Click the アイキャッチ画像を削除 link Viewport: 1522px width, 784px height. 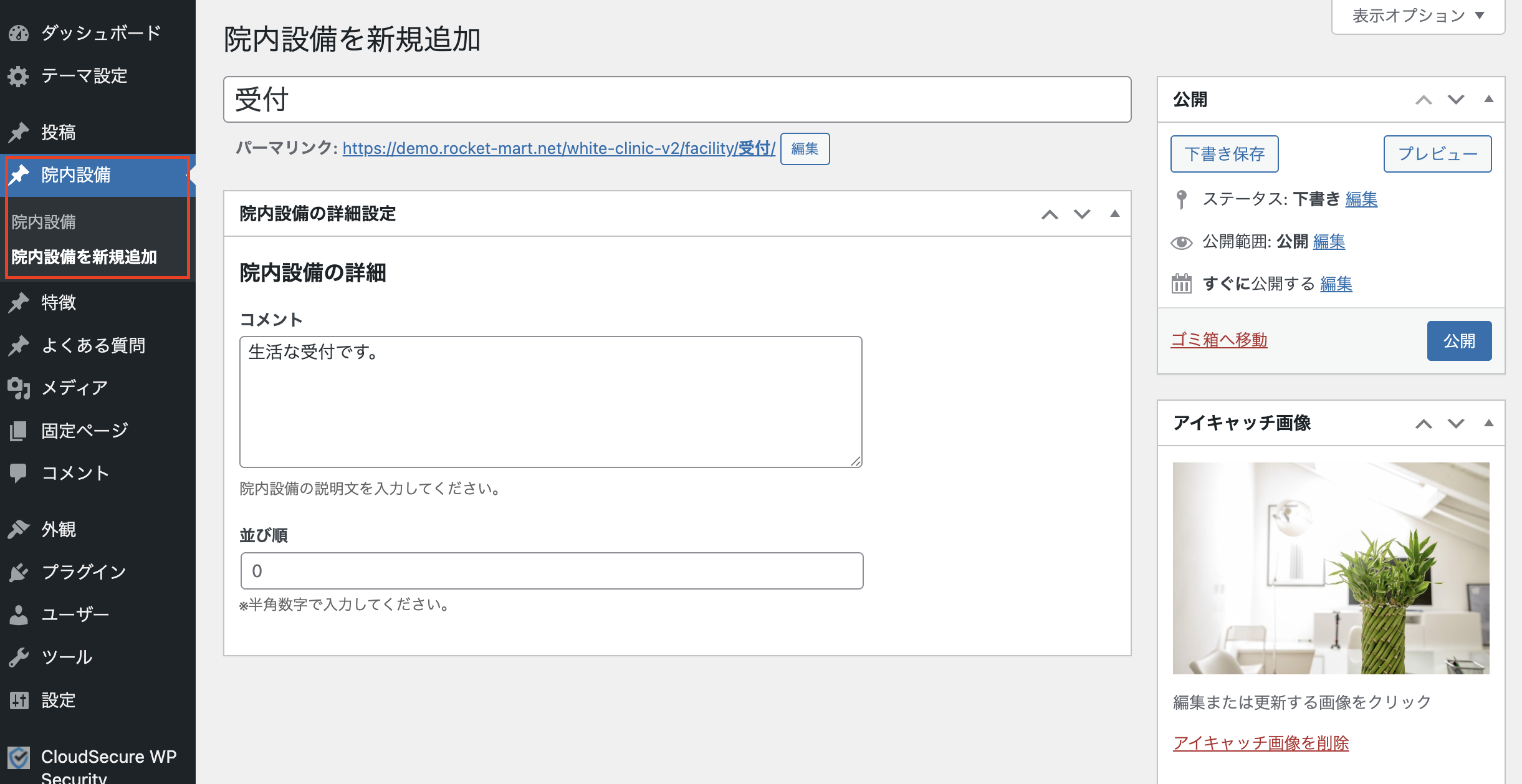[1260, 743]
